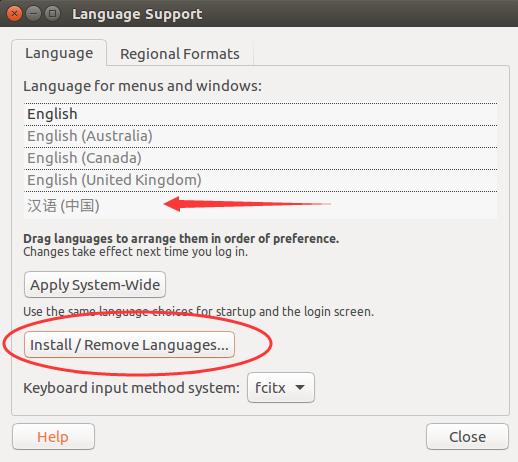
Task: Click the maximize window icon
Action: pos(52,14)
